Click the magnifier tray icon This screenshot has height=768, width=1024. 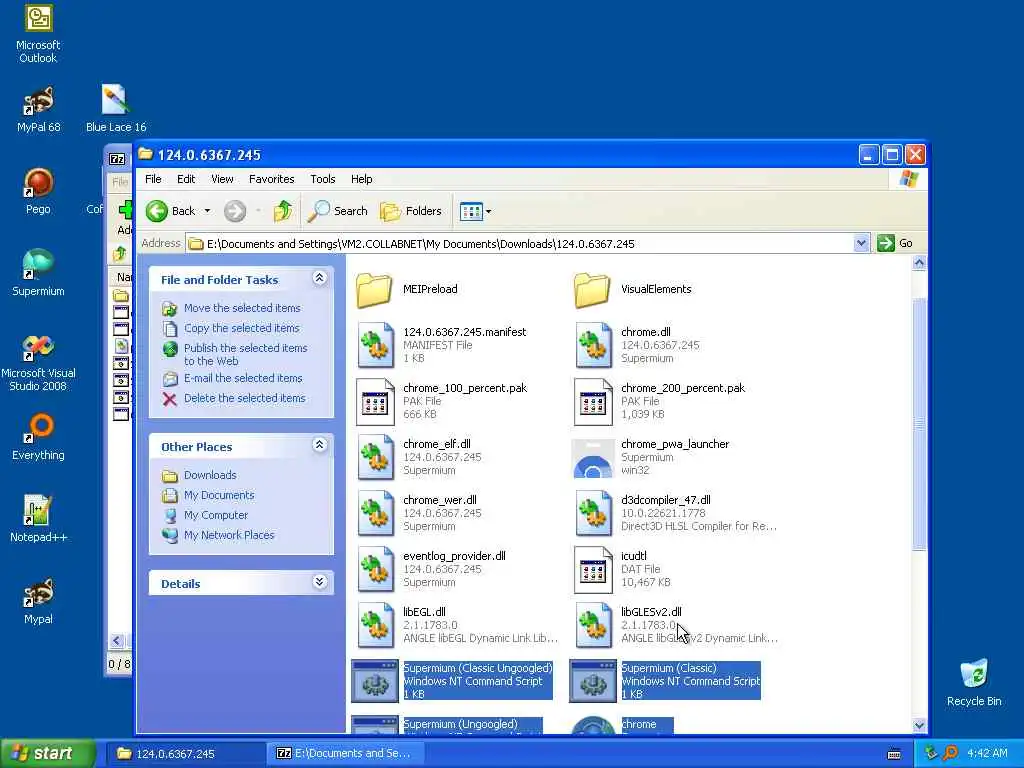coord(950,753)
